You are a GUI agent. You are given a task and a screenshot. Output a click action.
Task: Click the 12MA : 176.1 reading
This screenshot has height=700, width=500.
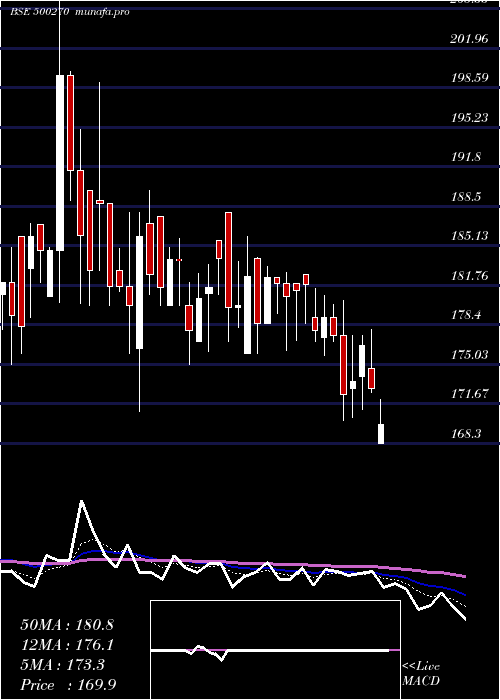[x=67, y=645]
